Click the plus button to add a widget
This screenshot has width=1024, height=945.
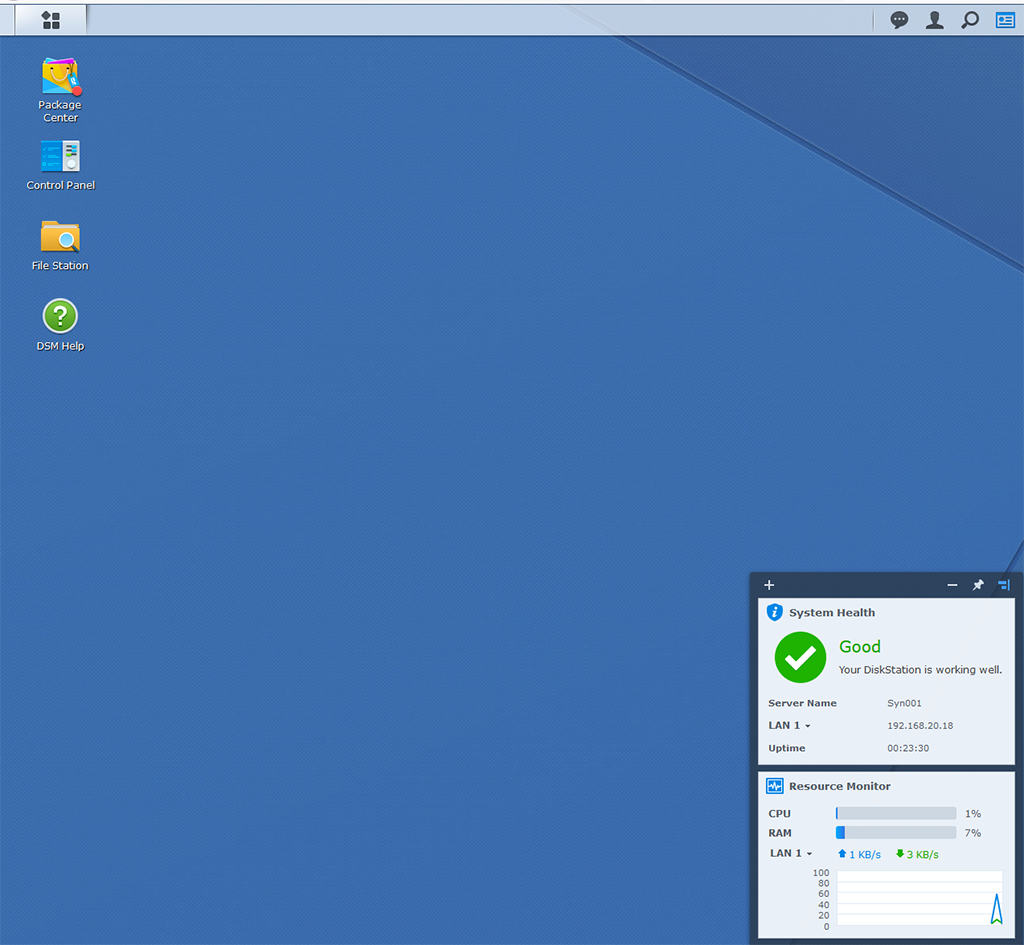pos(769,585)
